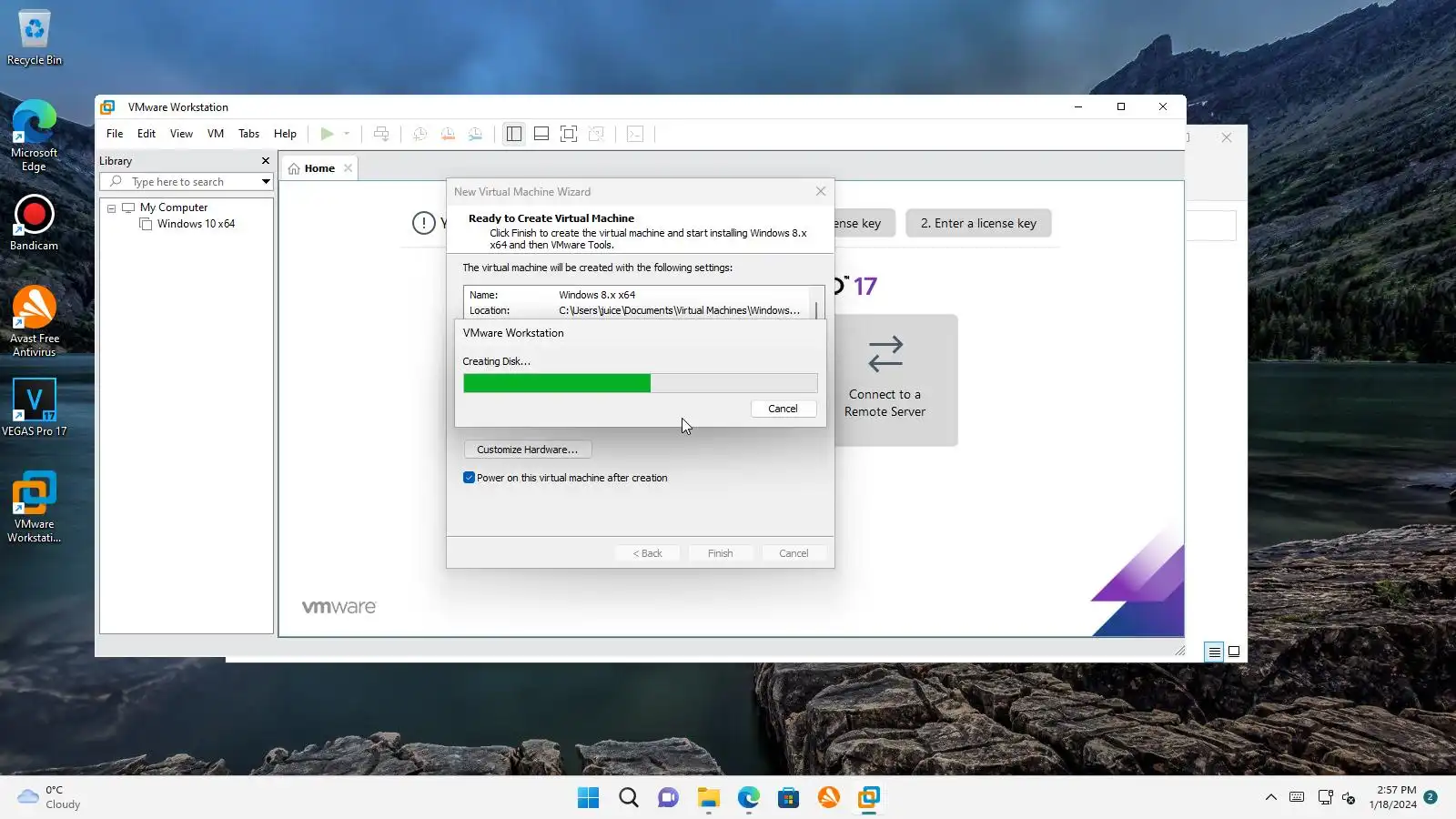
Task: Open the Chat taskbar icon
Action: [x=669, y=798]
